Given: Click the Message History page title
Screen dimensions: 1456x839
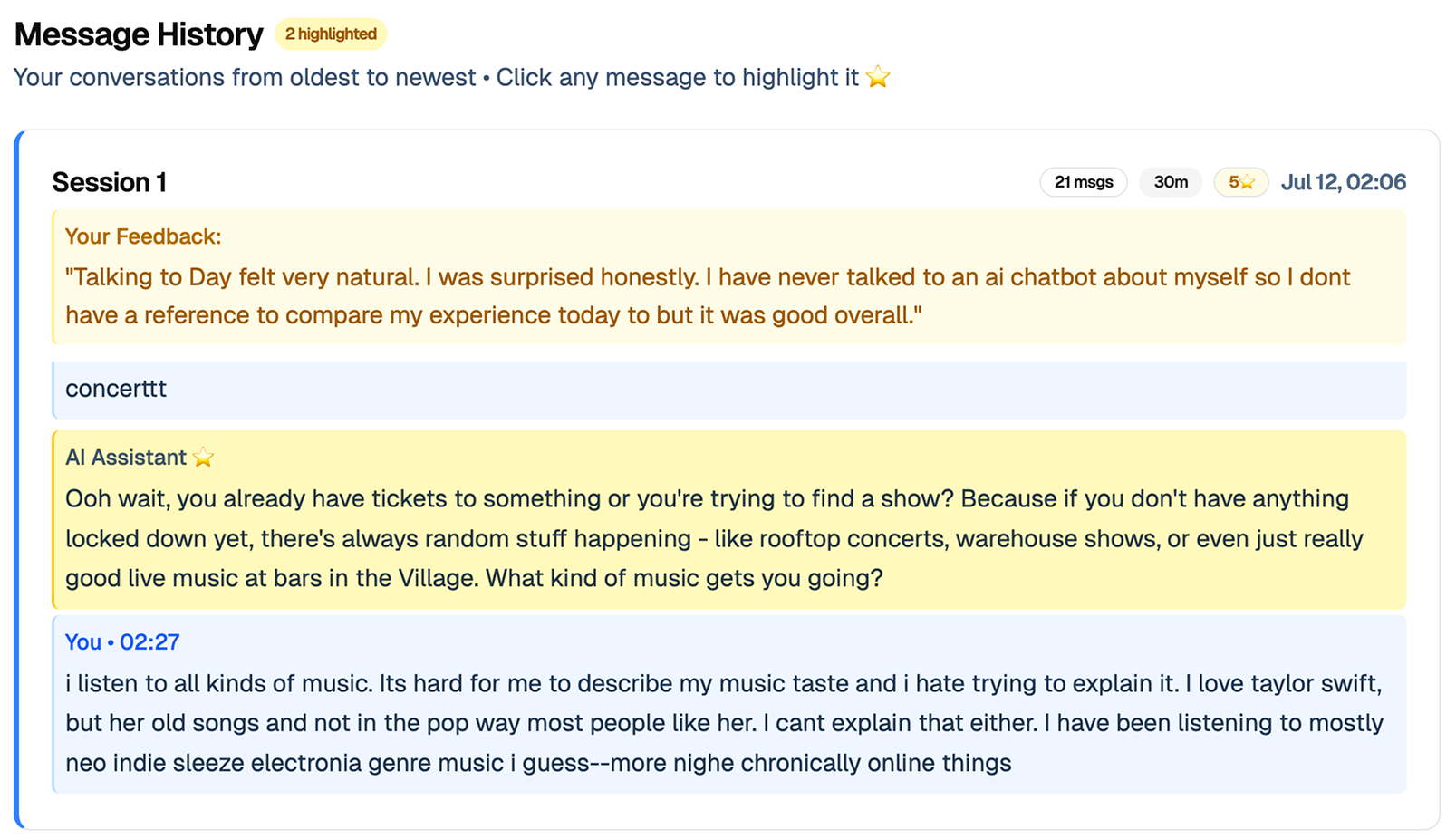Looking at the screenshot, I should 139,34.
